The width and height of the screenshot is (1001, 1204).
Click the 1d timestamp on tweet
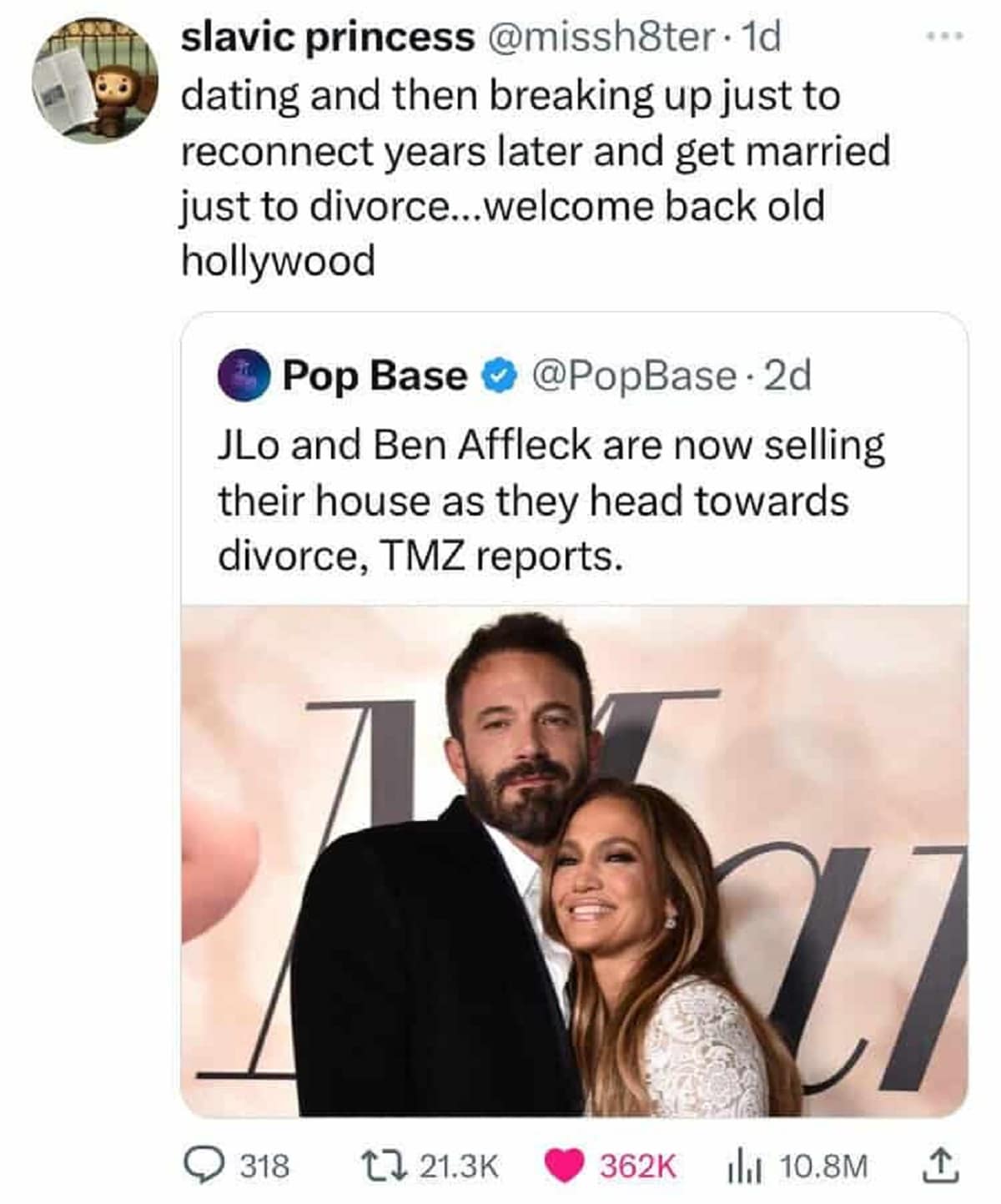coord(762,38)
